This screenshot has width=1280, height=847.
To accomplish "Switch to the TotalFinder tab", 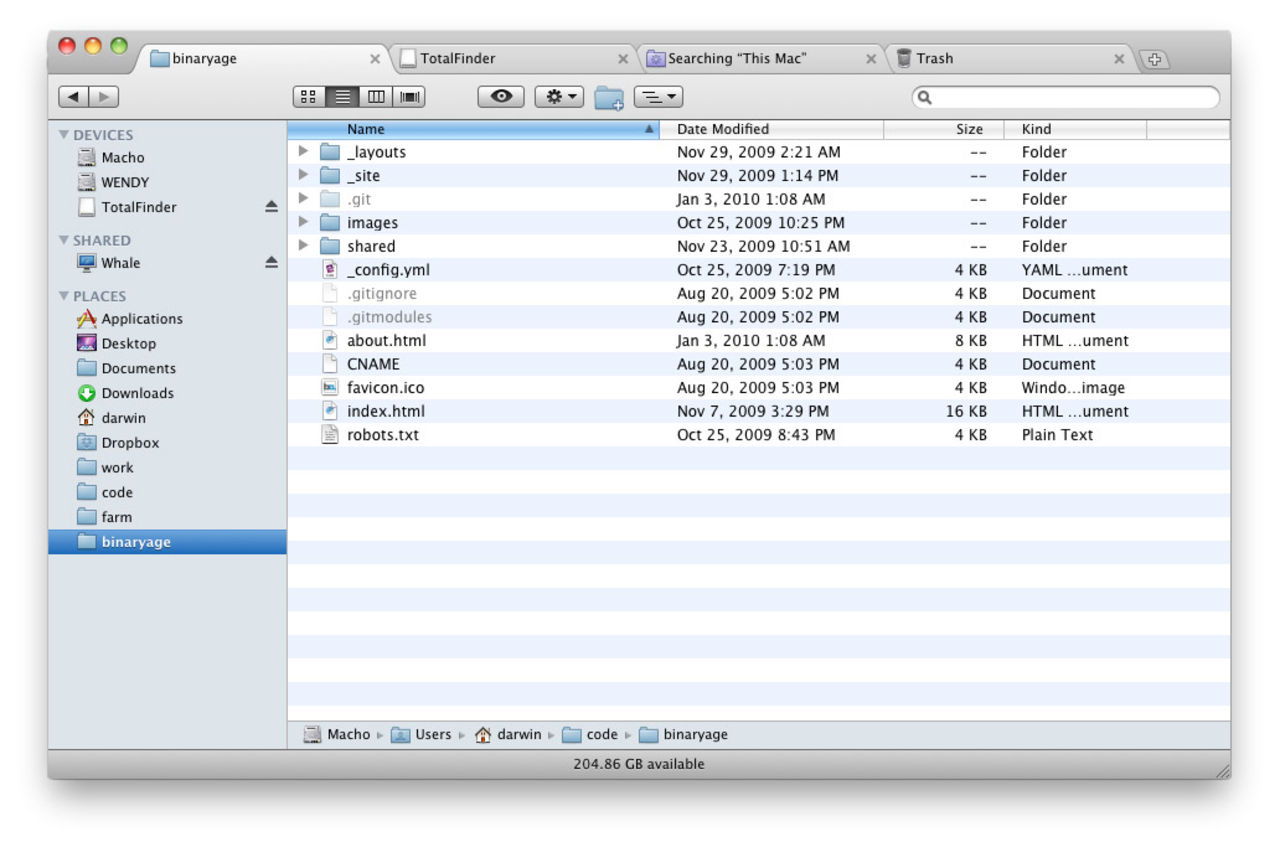I will click(510, 59).
